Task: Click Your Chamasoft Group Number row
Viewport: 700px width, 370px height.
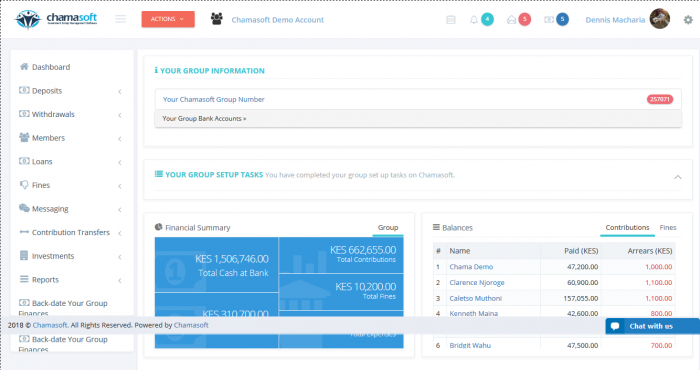Action: (x=418, y=99)
